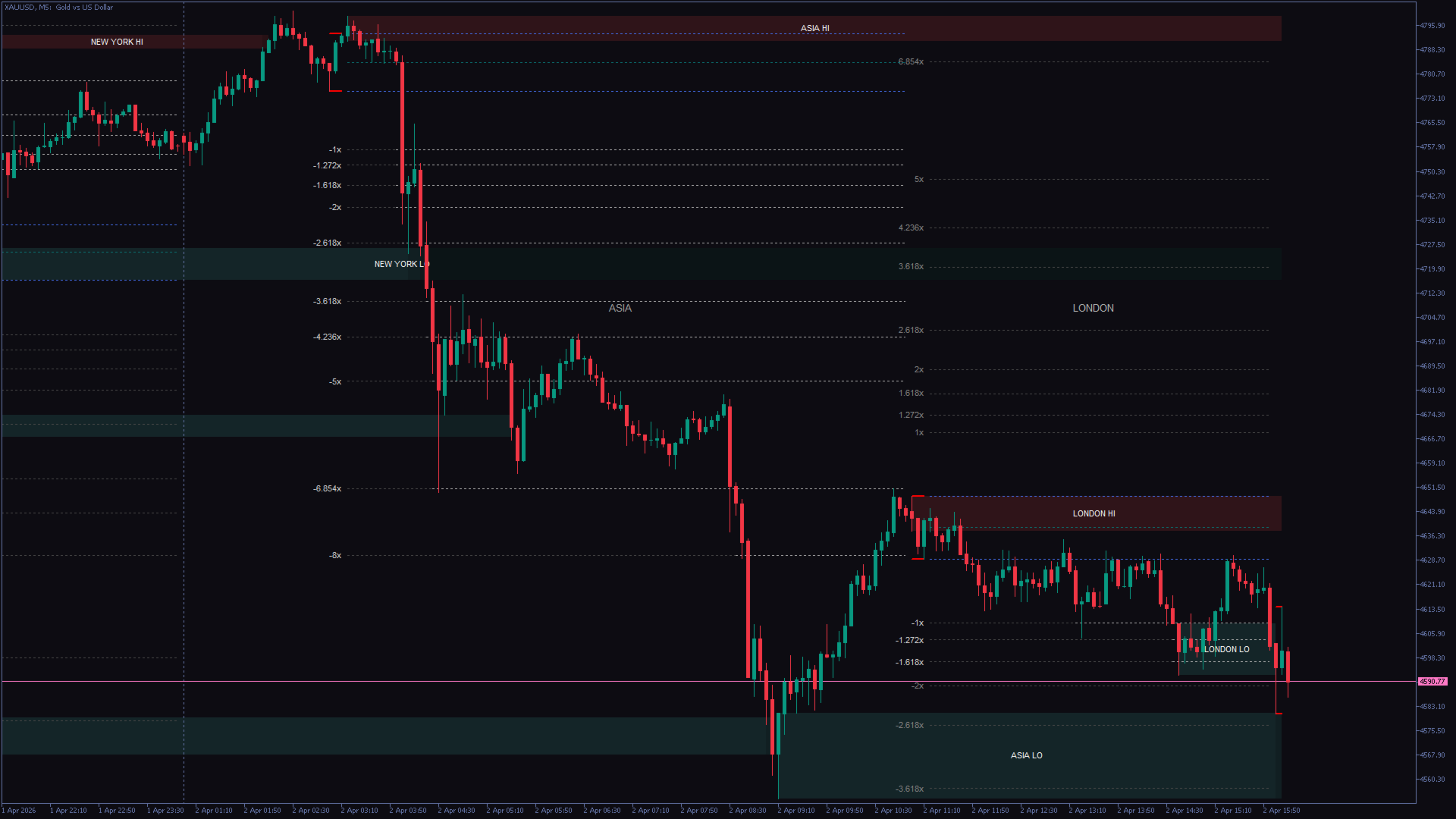Select the 4.236x projection label on right

911,227
